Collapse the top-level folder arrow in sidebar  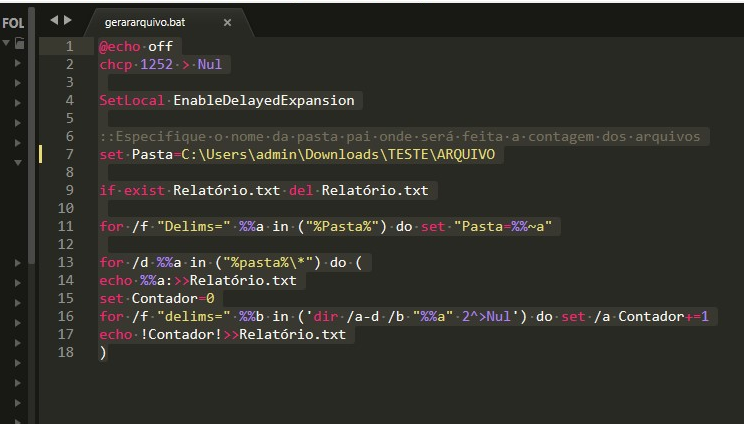(6, 43)
